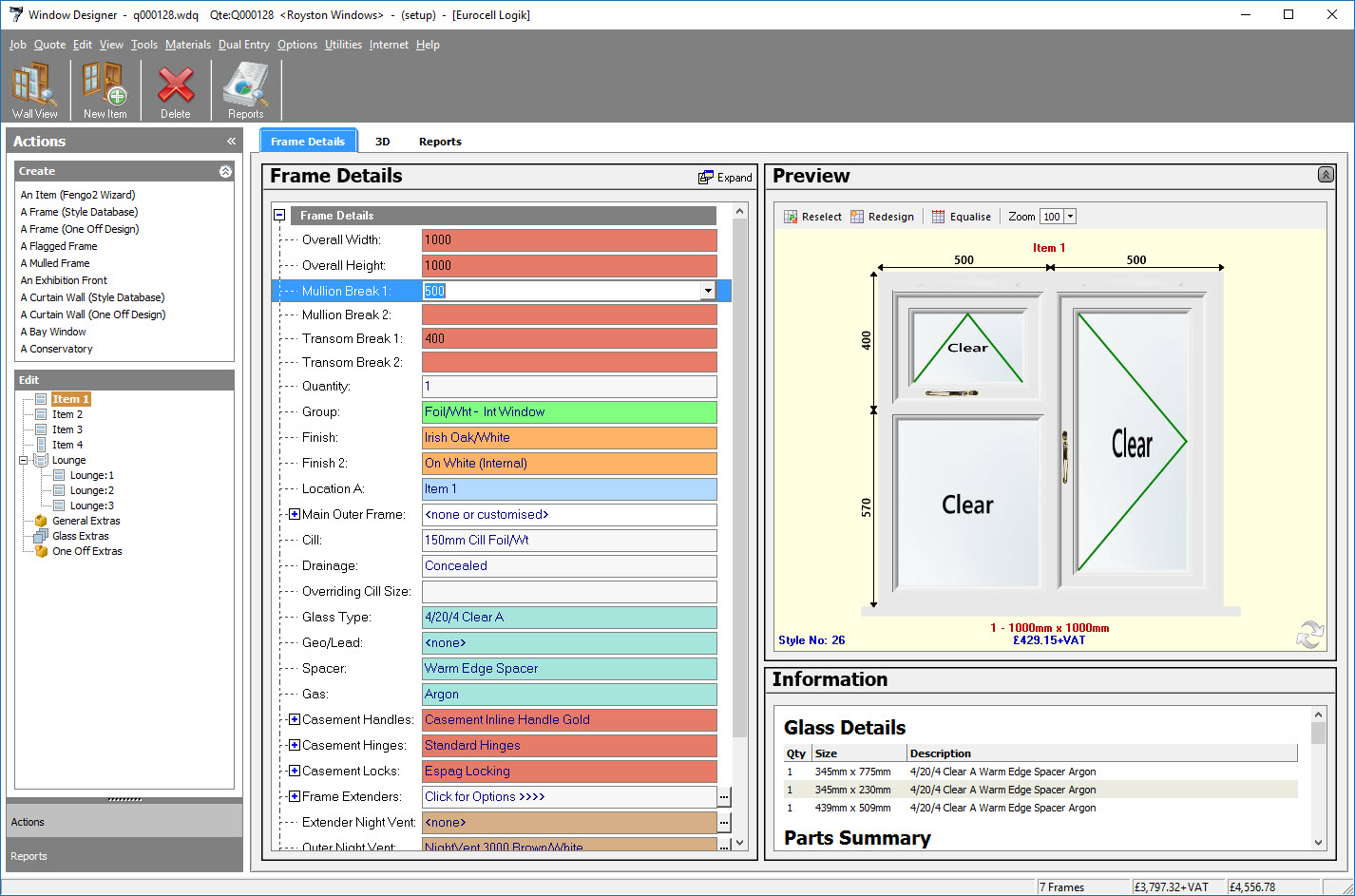Click the Reselect icon in Preview
Viewport: 1355px width, 896px height.
pyautogui.click(x=791, y=217)
